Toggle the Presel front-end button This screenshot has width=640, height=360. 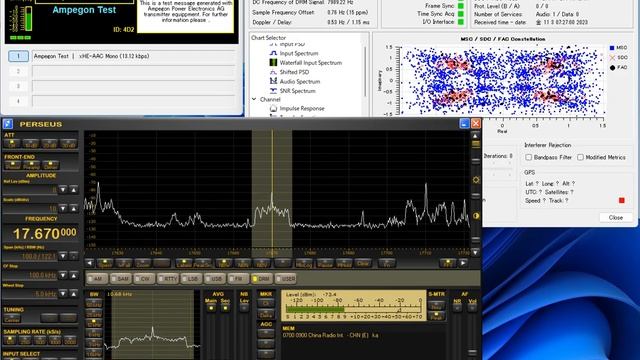pyautogui.click(x=12, y=165)
